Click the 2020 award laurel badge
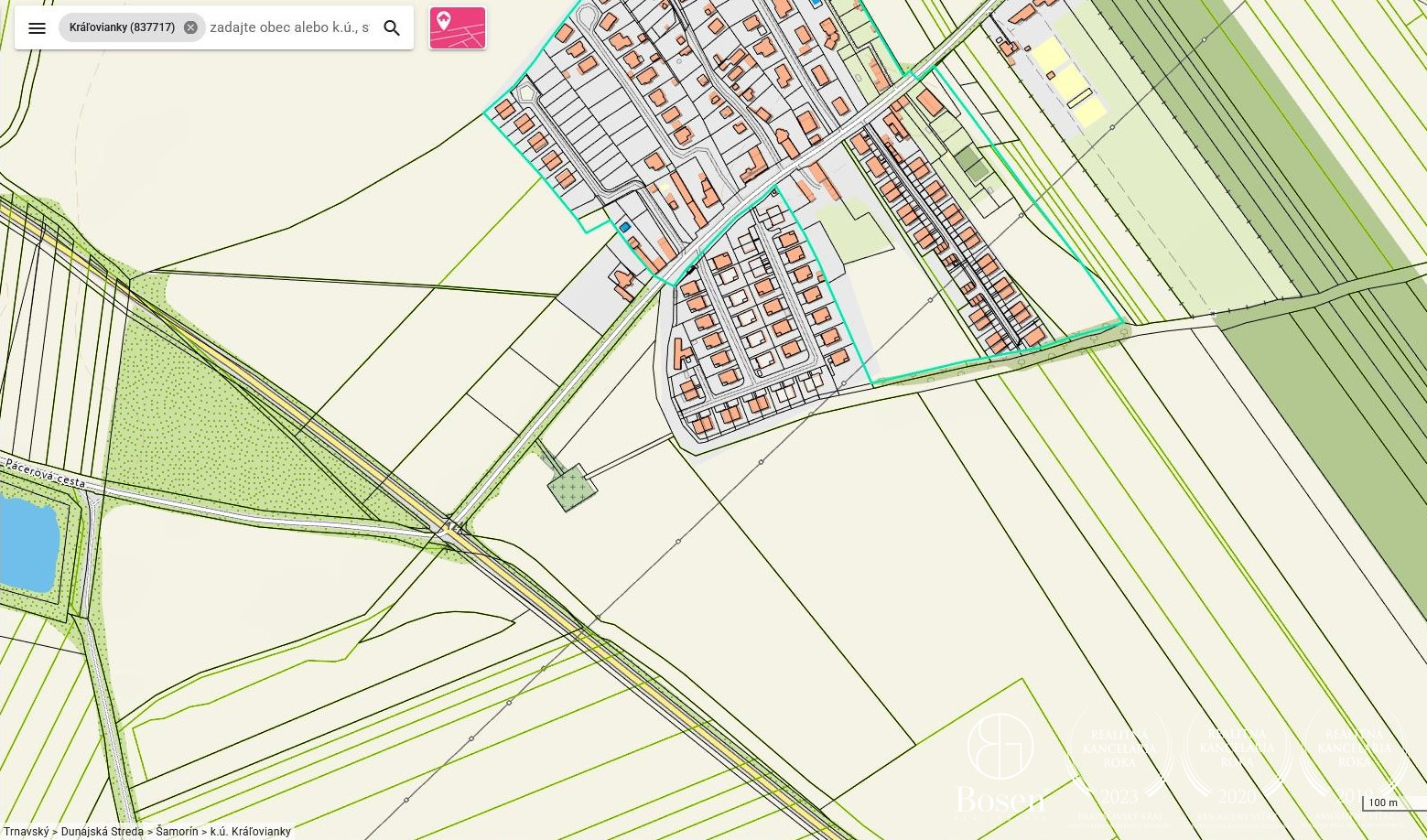This screenshot has width=1427, height=840. pyautogui.click(x=1236, y=763)
